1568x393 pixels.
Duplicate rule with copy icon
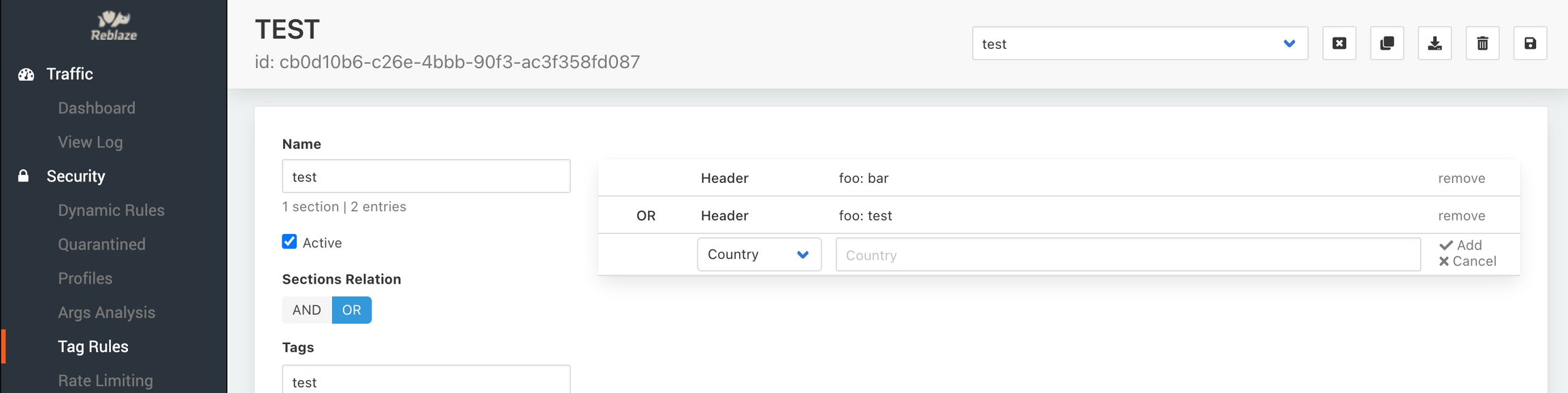click(1387, 44)
